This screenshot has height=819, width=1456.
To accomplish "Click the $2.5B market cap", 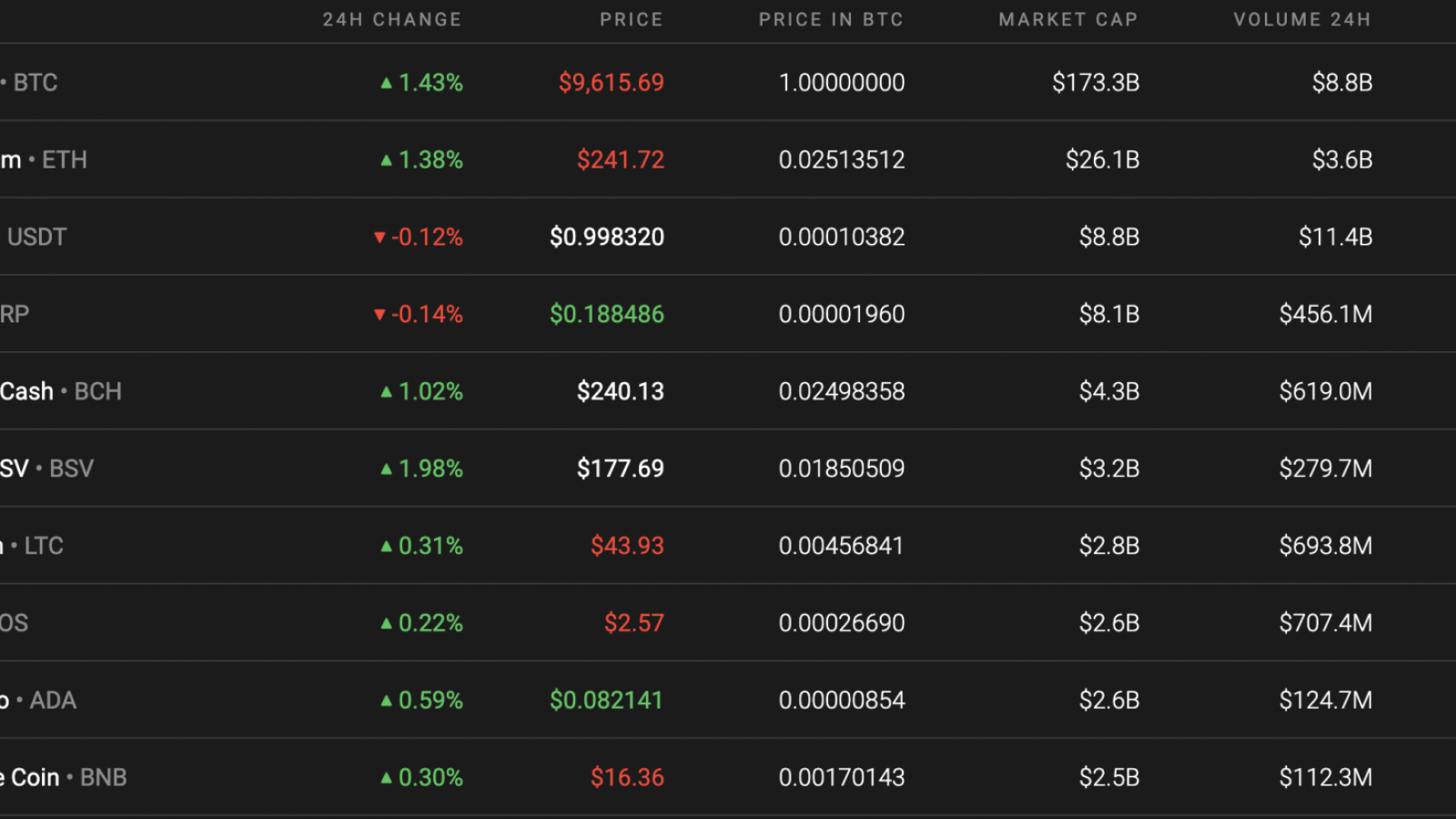I will [1109, 778].
